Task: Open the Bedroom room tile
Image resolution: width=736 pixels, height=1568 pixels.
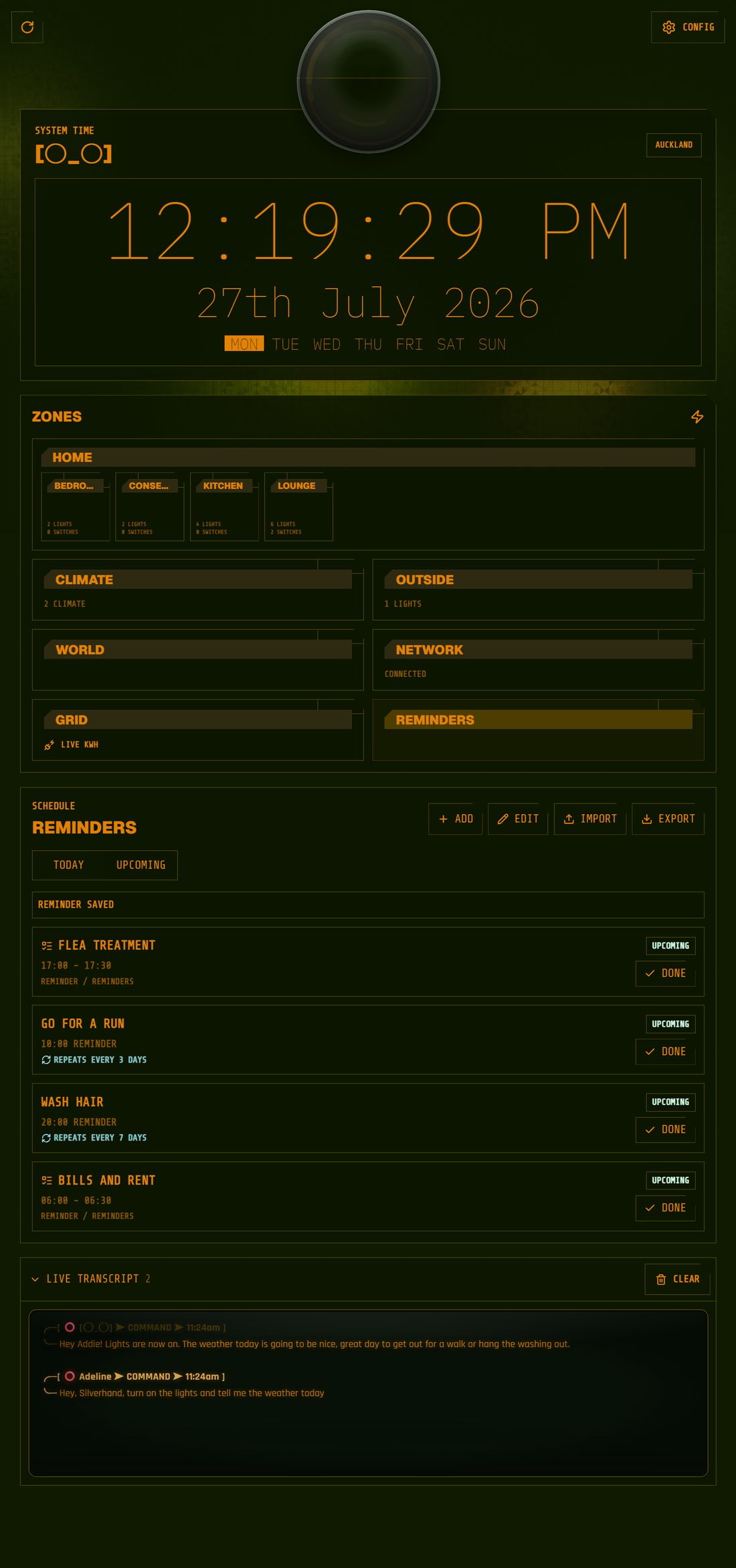Action: pyautogui.click(x=76, y=506)
